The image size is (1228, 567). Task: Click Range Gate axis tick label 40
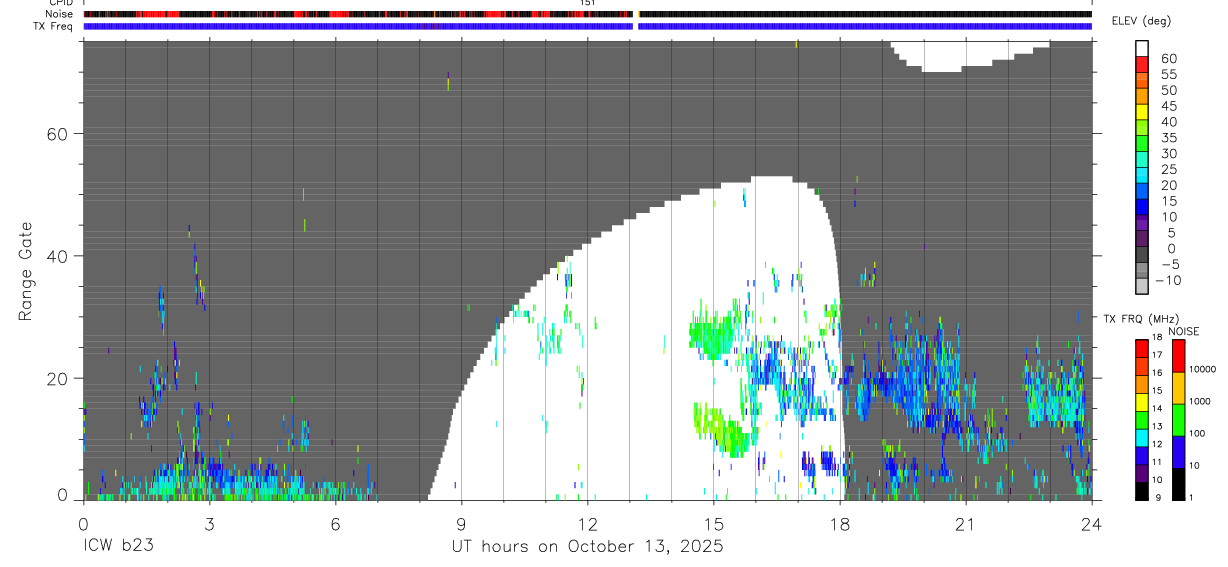point(56,256)
